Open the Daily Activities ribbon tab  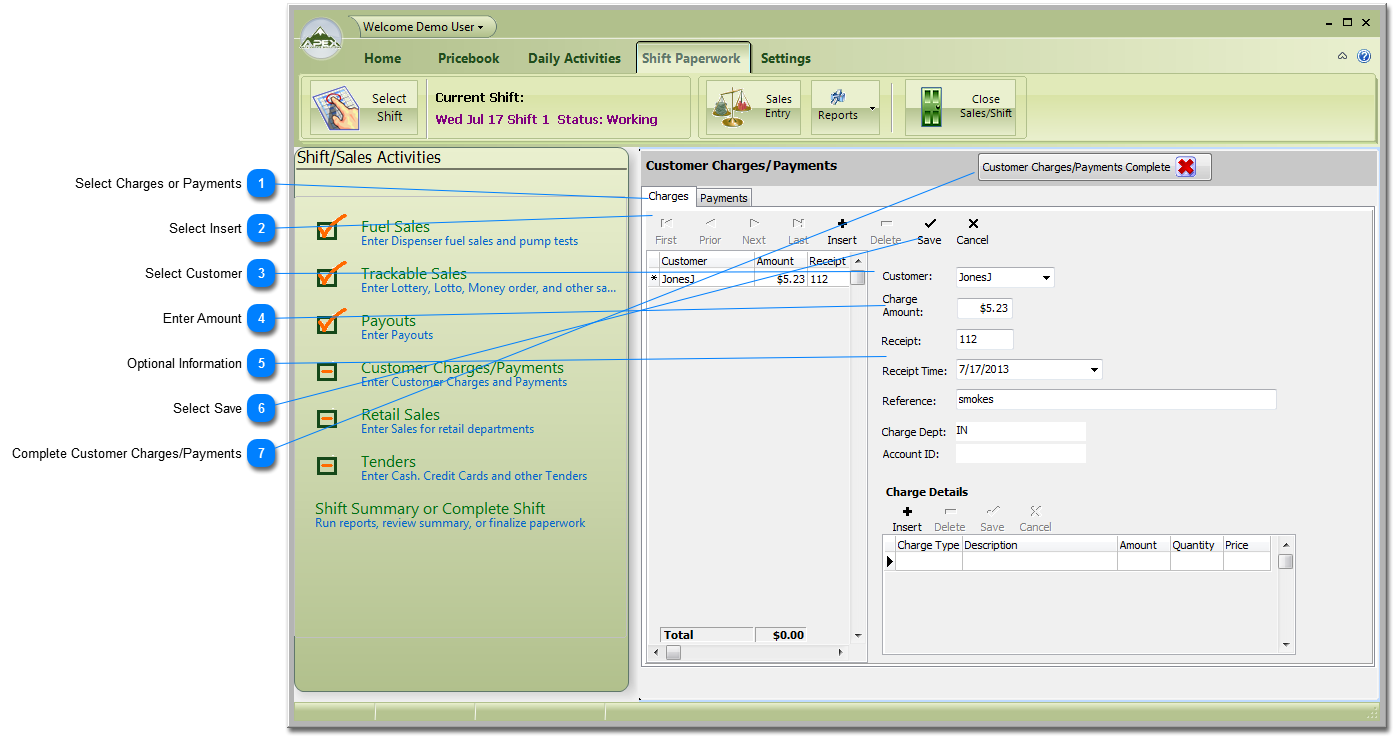[574, 58]
